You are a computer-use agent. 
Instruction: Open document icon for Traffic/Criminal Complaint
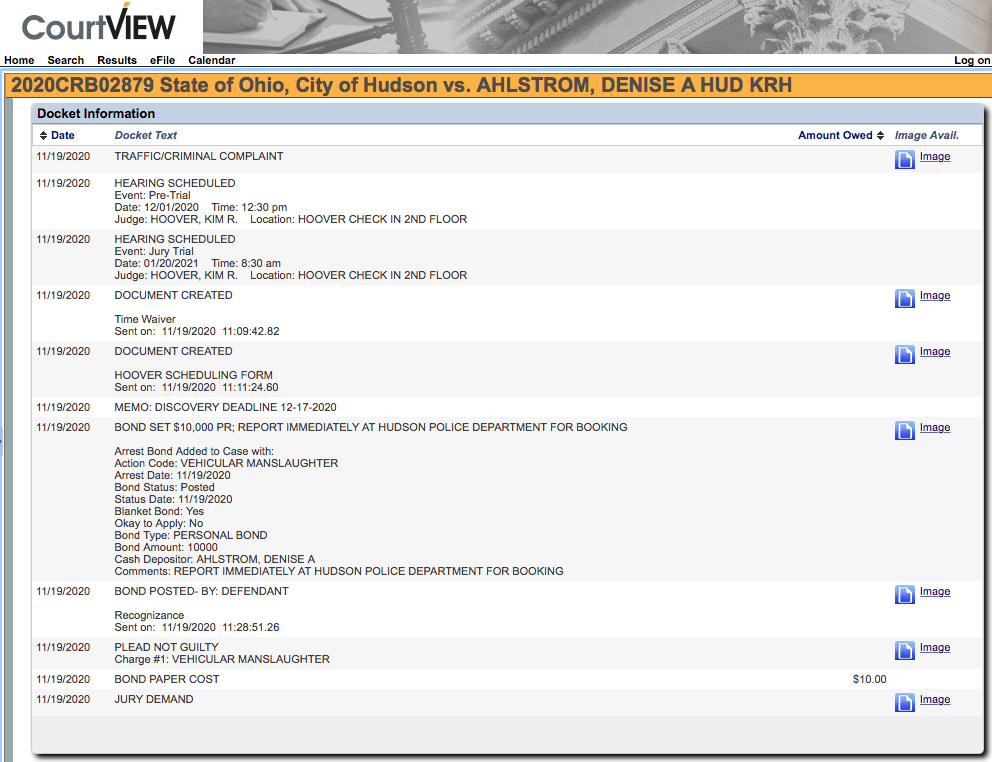905,159
